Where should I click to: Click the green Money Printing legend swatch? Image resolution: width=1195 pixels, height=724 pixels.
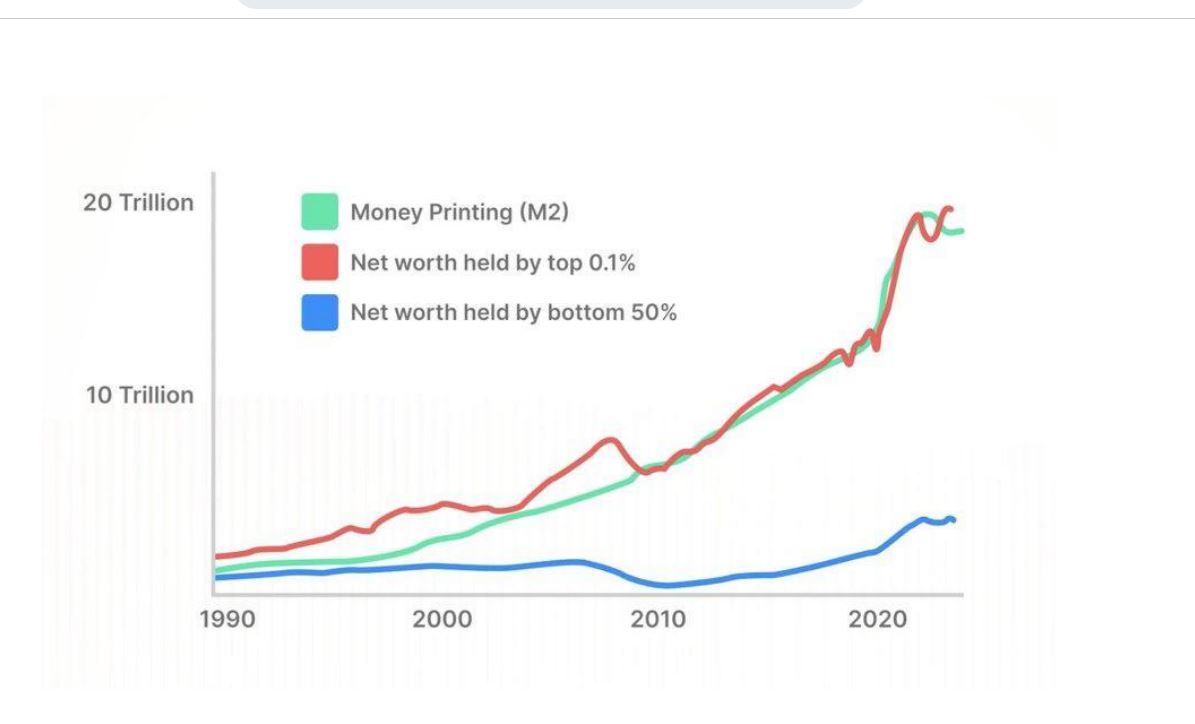click(x=320, y=212)
